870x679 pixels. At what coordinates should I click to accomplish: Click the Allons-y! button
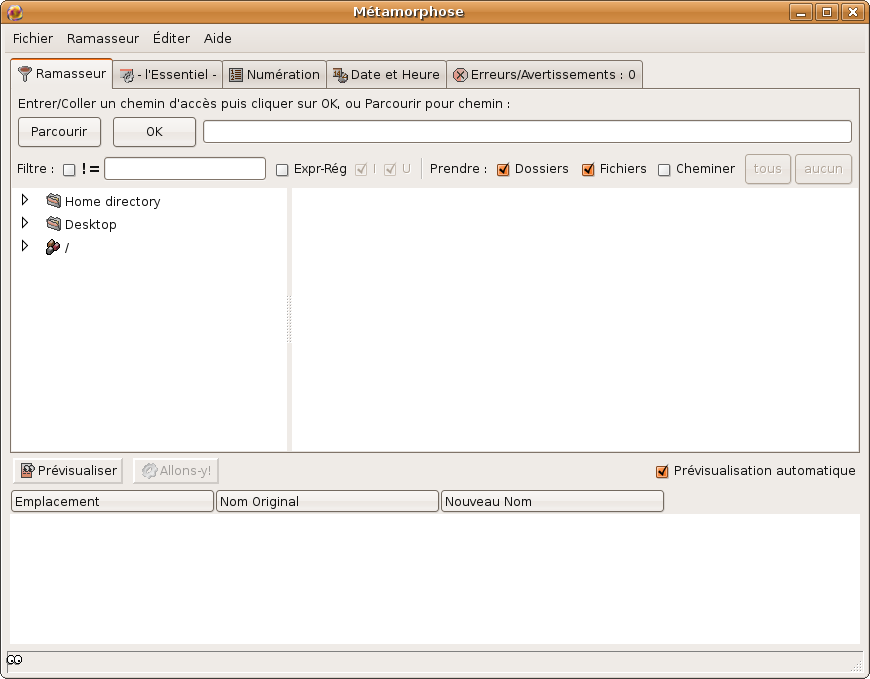(x=176, y=470)
